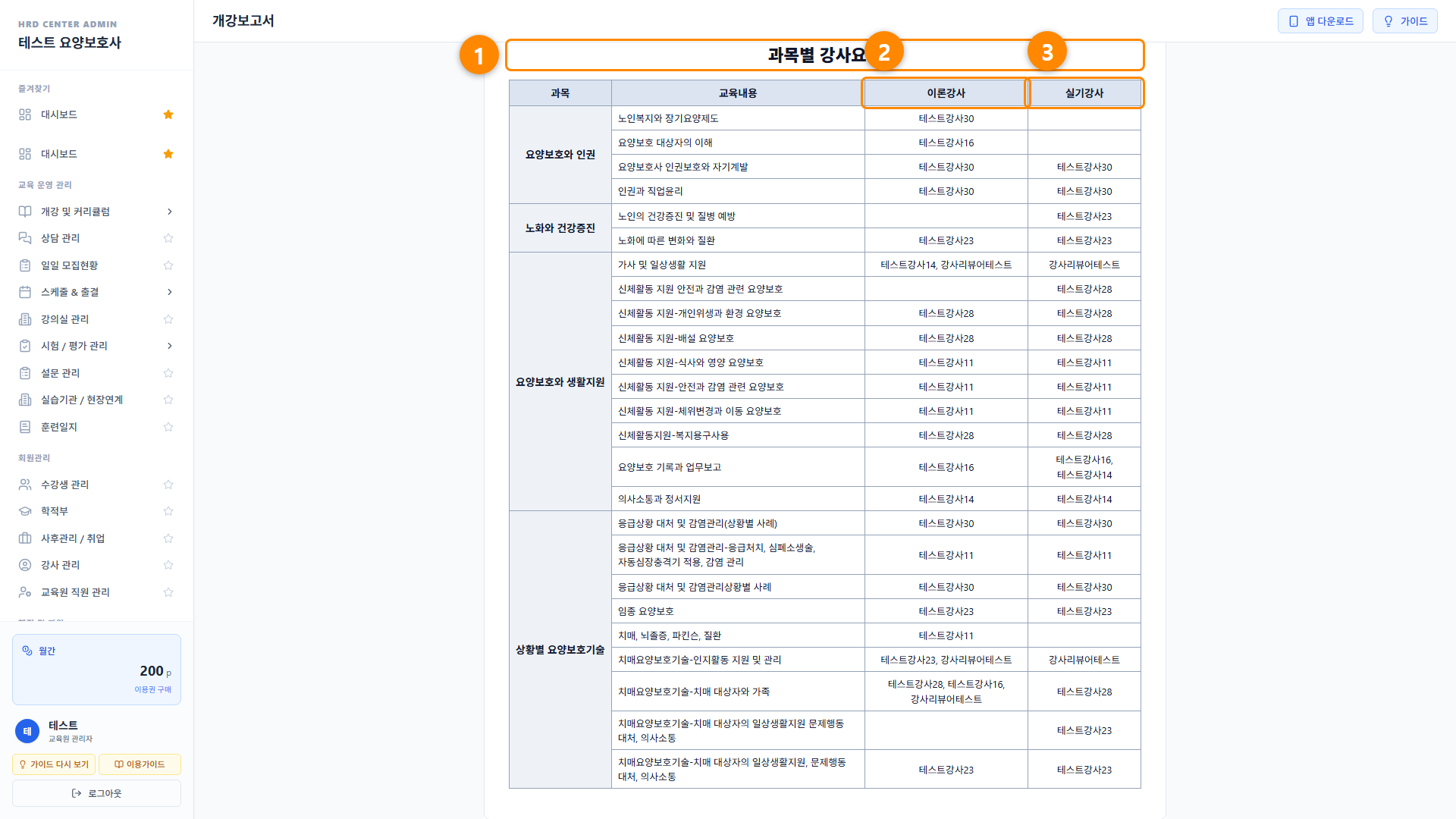Click the 강의실 관리 building icon

(25, 319)
